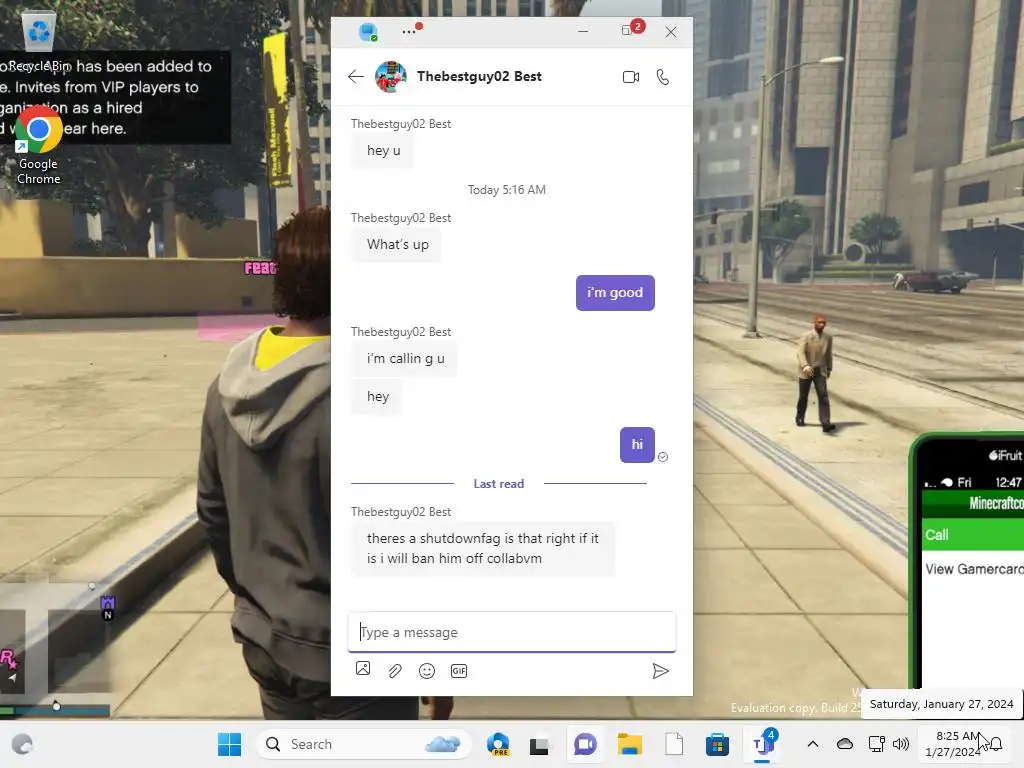Screen dimensions: 1024x768
Task: Open the Teams taskbar icon with badge 4
Action: tap(762, 743)
